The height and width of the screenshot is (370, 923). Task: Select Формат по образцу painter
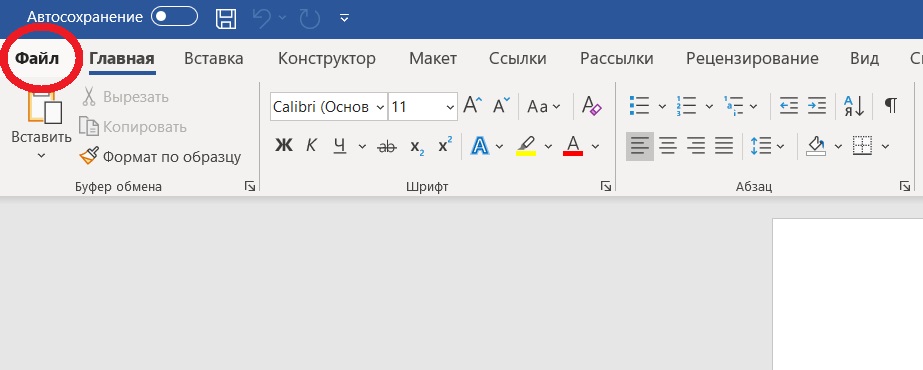coord(160,156)
